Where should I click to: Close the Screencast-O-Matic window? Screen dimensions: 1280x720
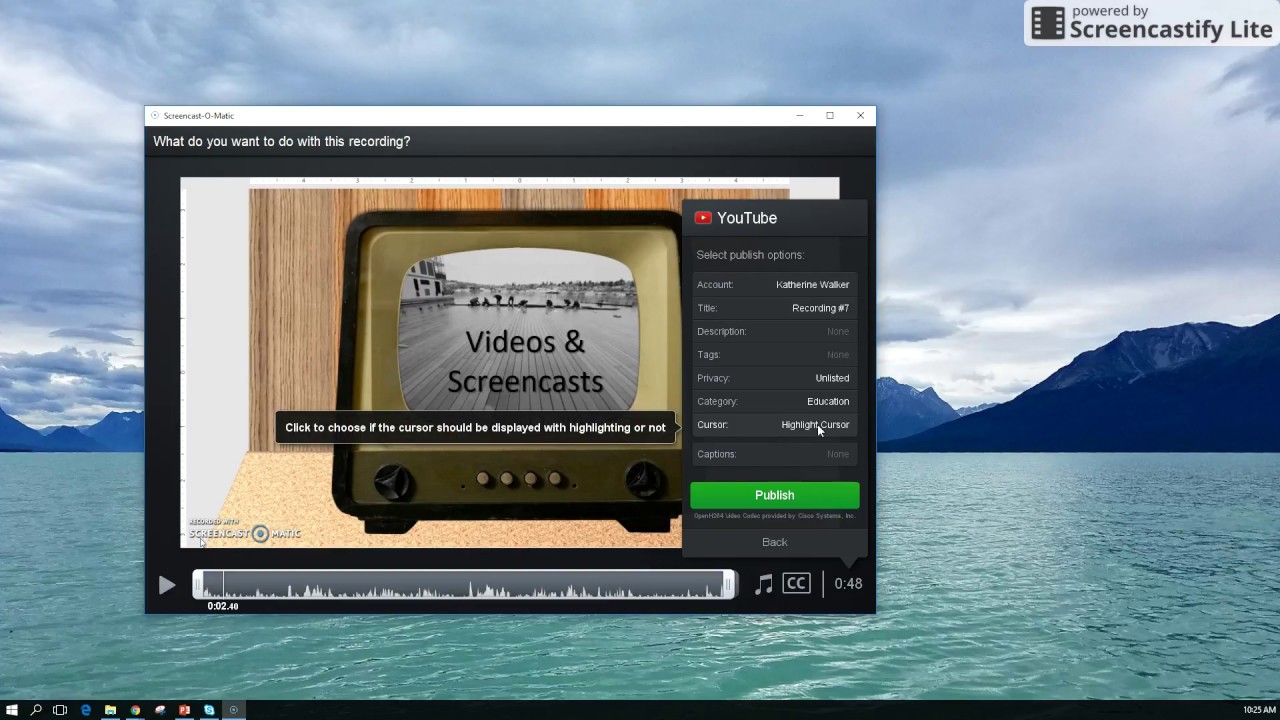pos(860,116)
